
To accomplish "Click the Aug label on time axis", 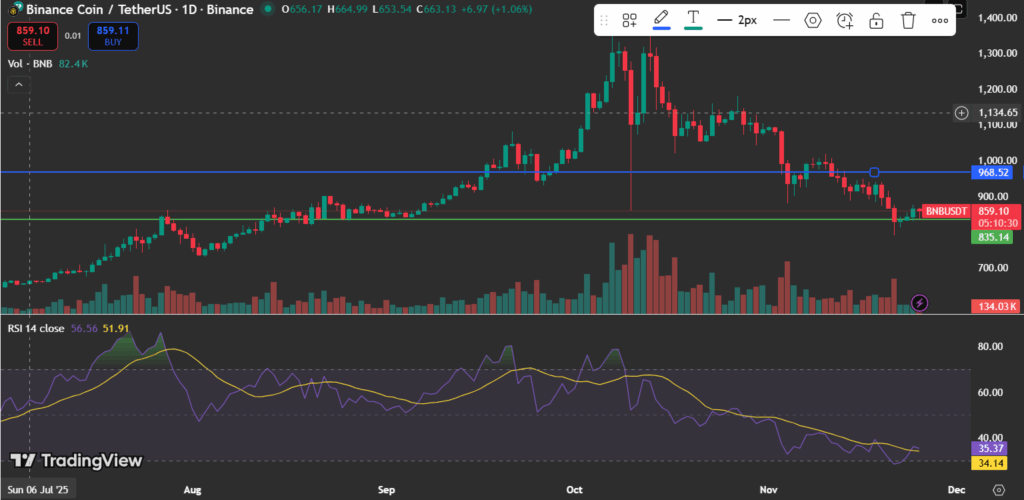I will click(x=192, y=489).
